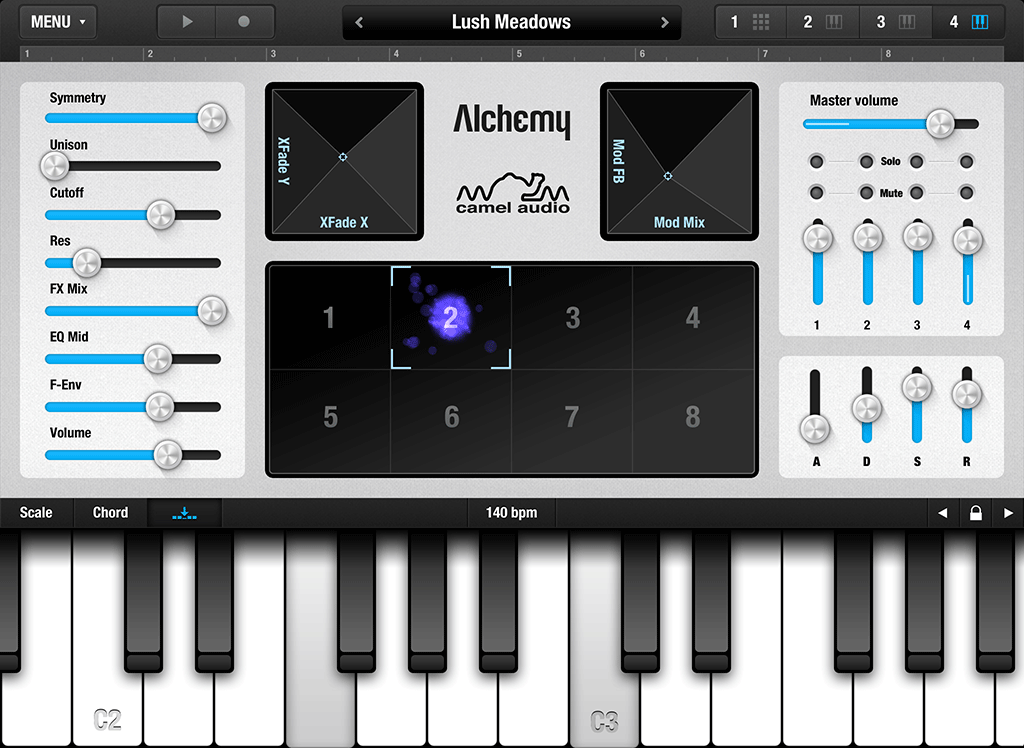Click the Mod Mix/Mod FB pad crosshair handle
The image size is (1024, 748).
click(667, 176)
